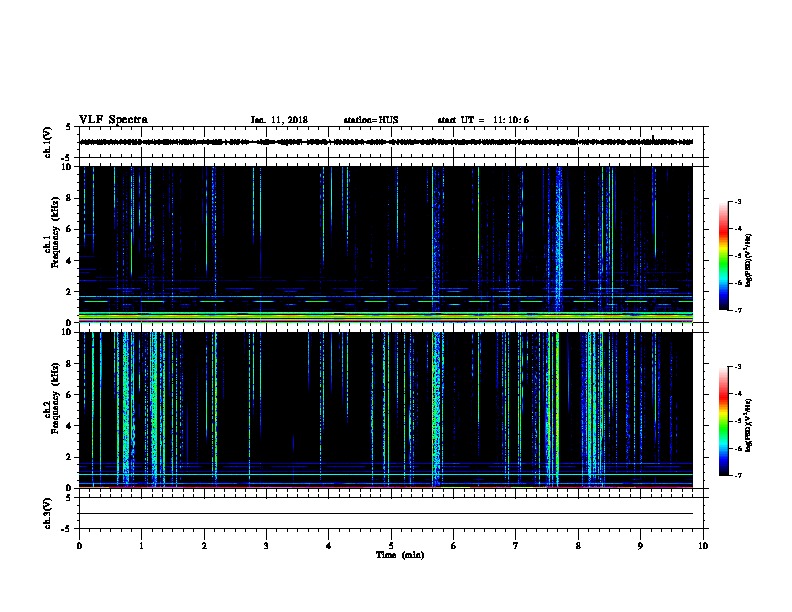Click the "ch.3(V)" axis label
Screen dimensions: 792x612
pos(47,513)
